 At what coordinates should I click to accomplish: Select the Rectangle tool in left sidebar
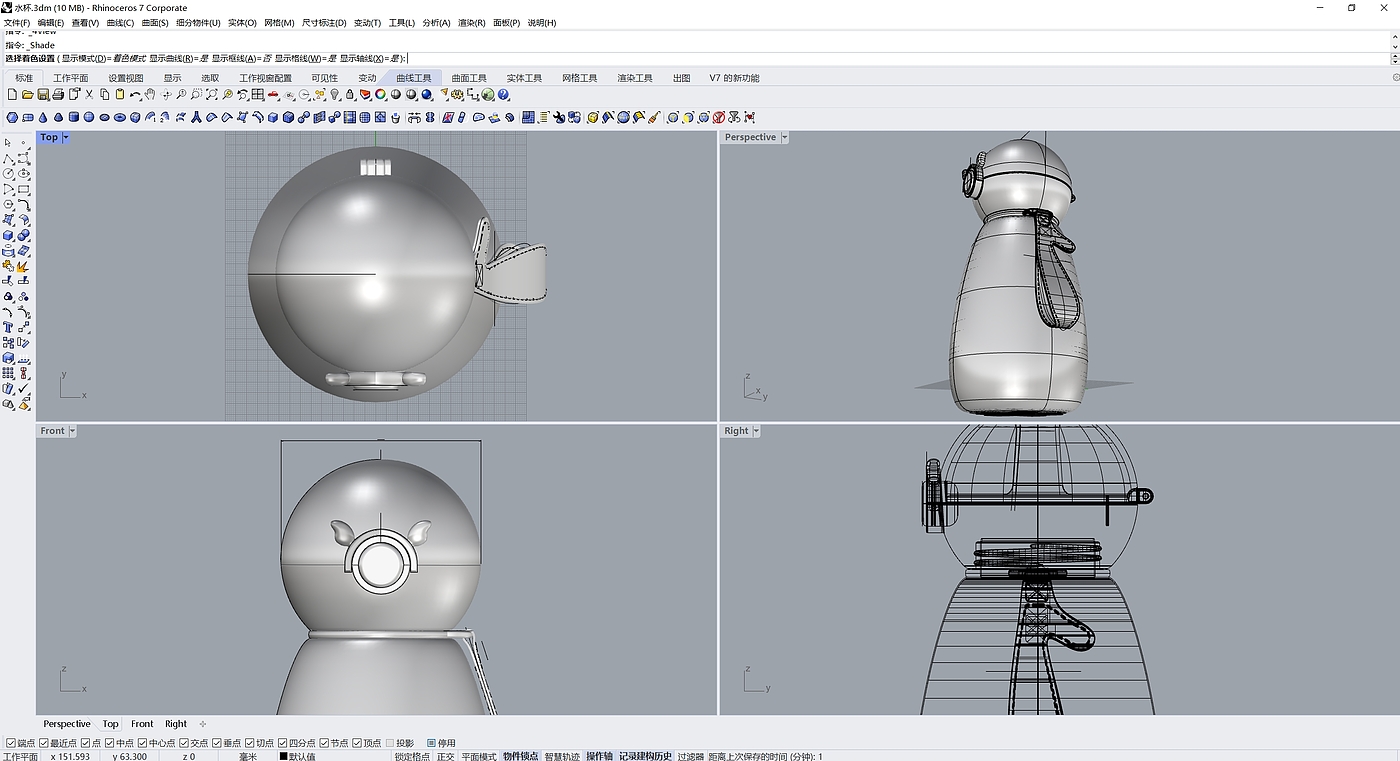(24, 189)
